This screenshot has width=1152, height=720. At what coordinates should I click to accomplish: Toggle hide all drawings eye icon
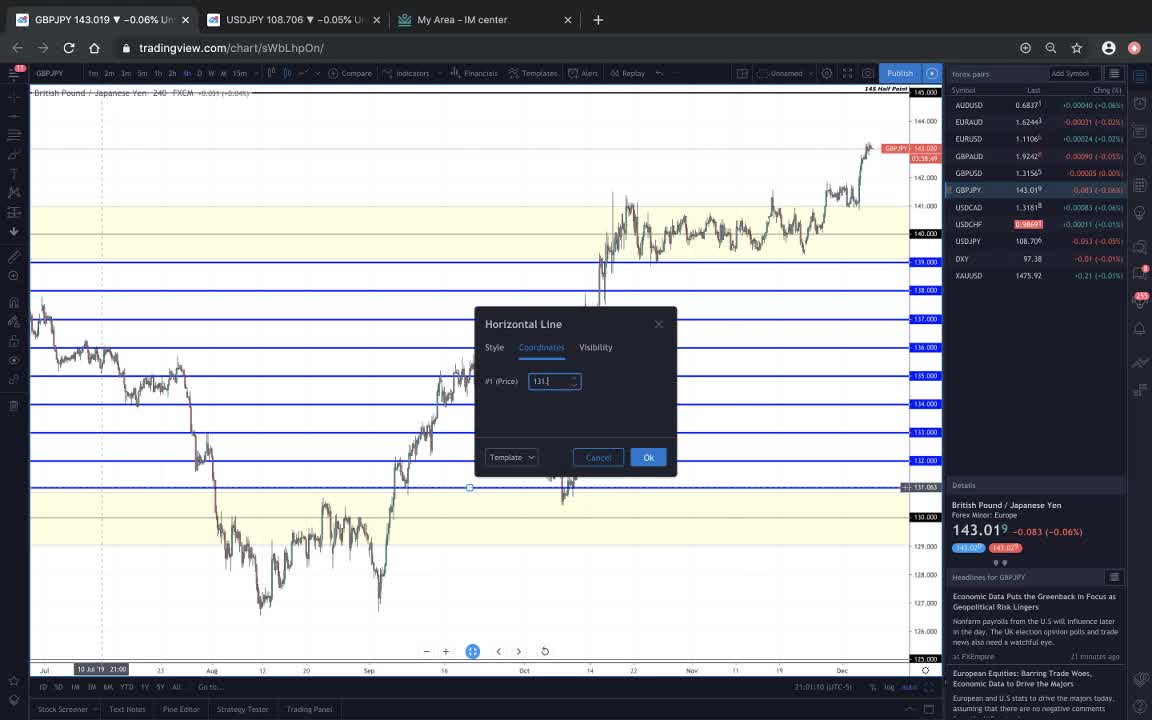coord(14,360)
